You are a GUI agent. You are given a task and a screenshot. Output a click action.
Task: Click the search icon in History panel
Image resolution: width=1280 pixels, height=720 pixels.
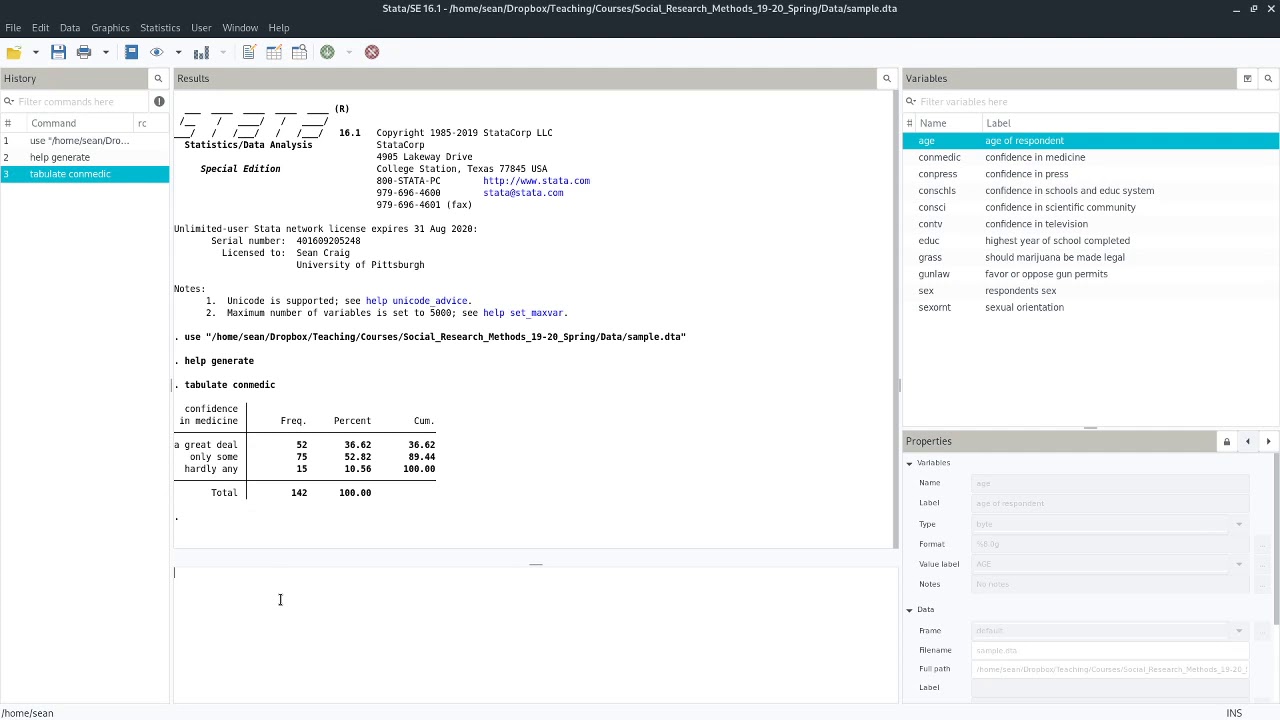pos(158,78)
